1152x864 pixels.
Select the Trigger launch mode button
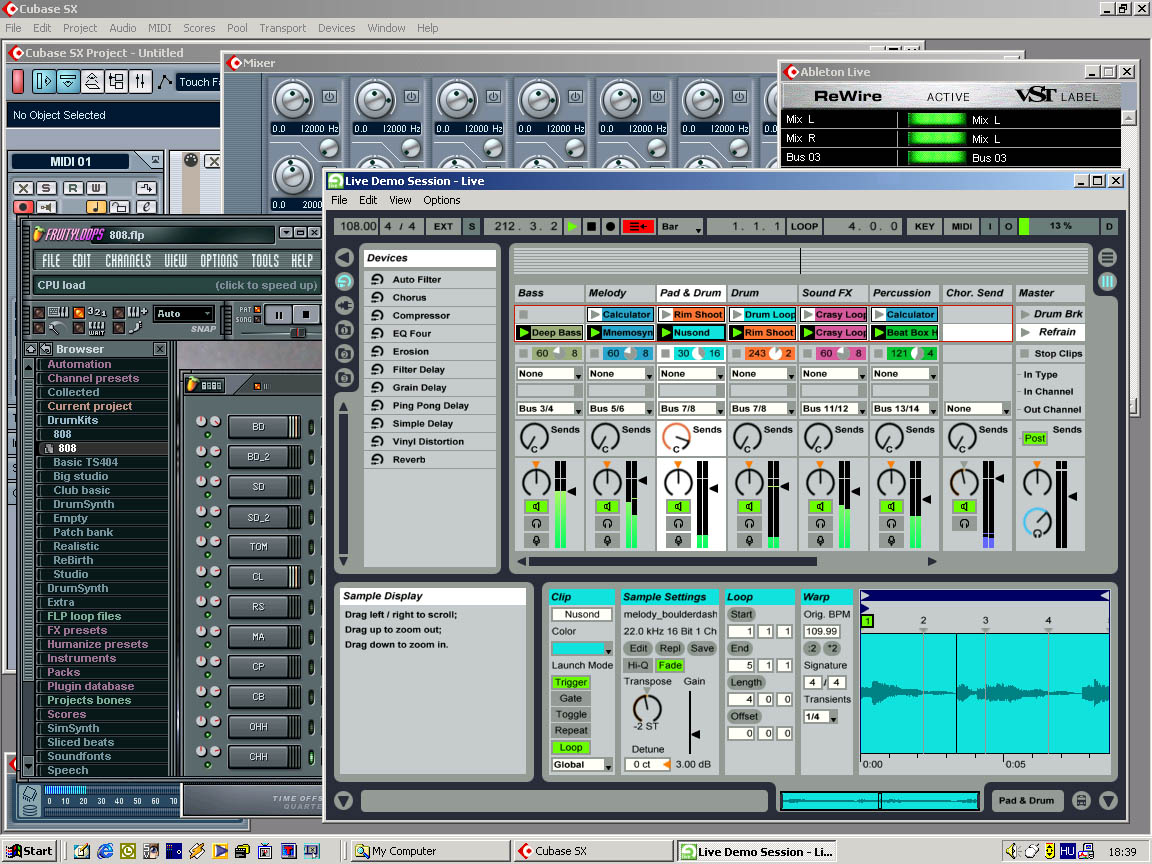point(571,683)
